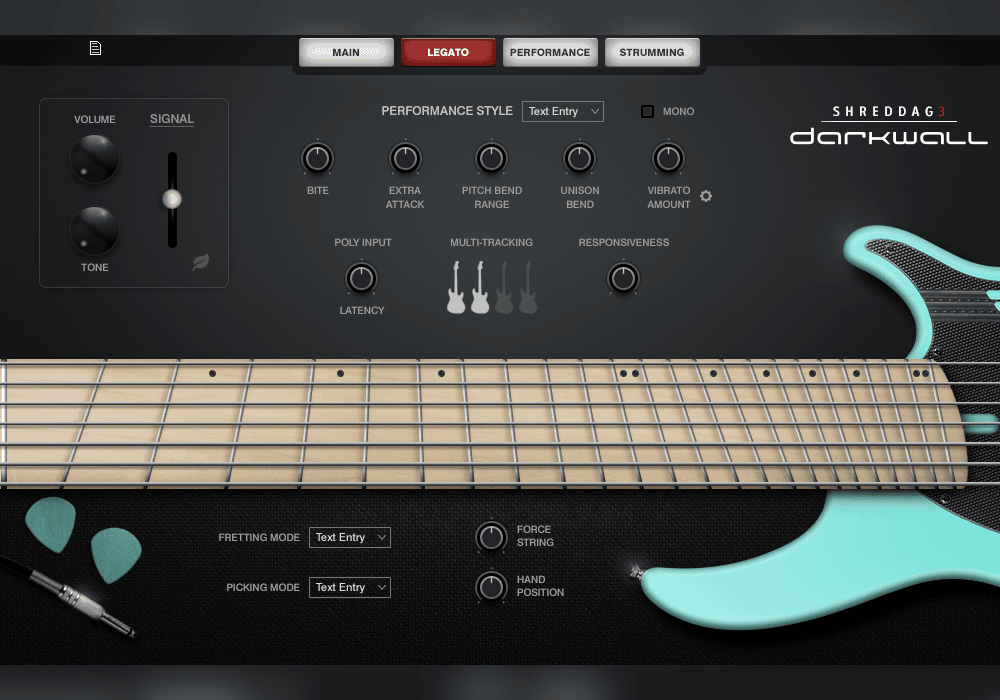Screen dimensions: 1000x700
Task: Click the Responsiveness knob
Action: pyautogui.click(x=623, y=278)
